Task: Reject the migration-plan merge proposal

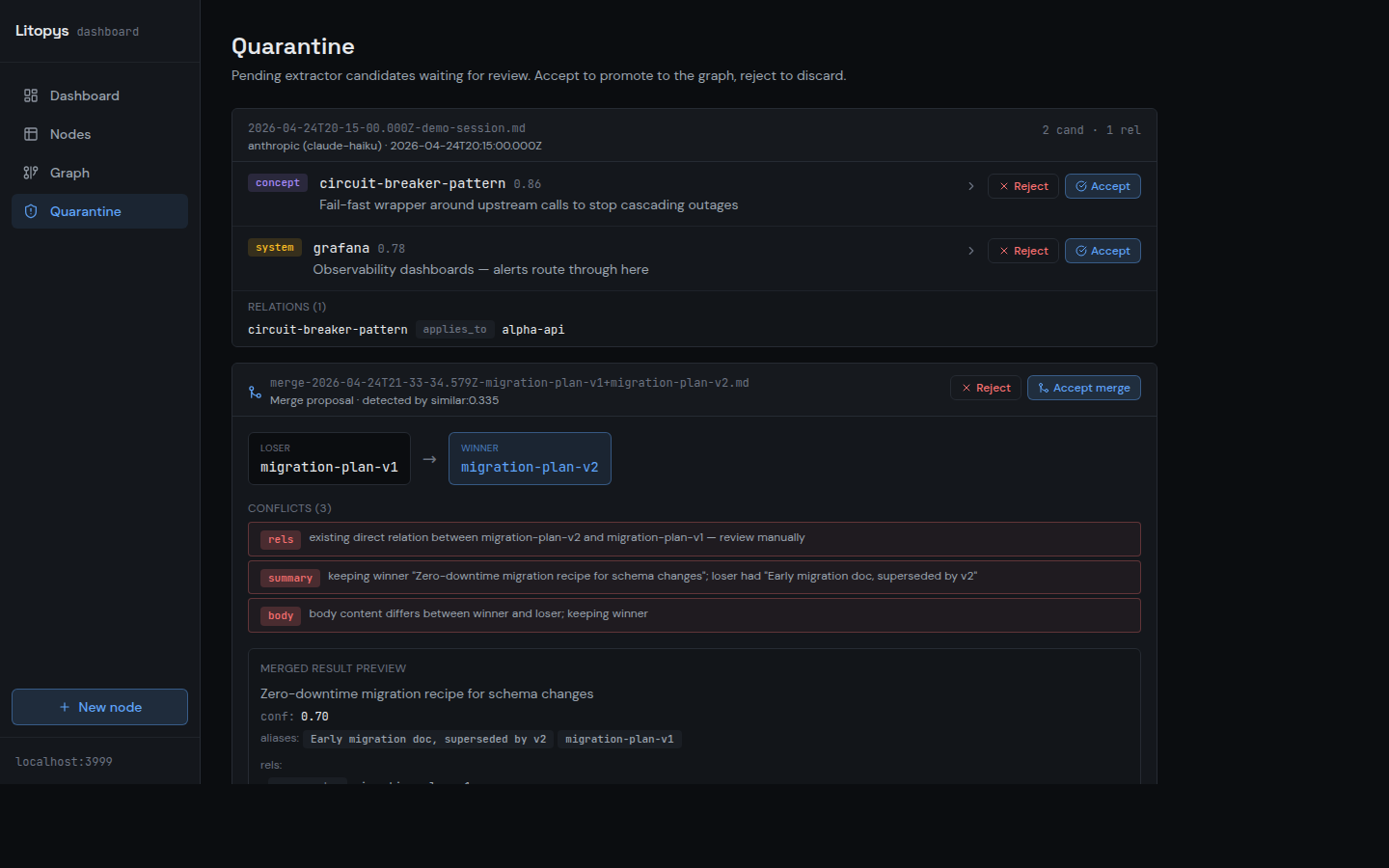Action: [985, 387]
